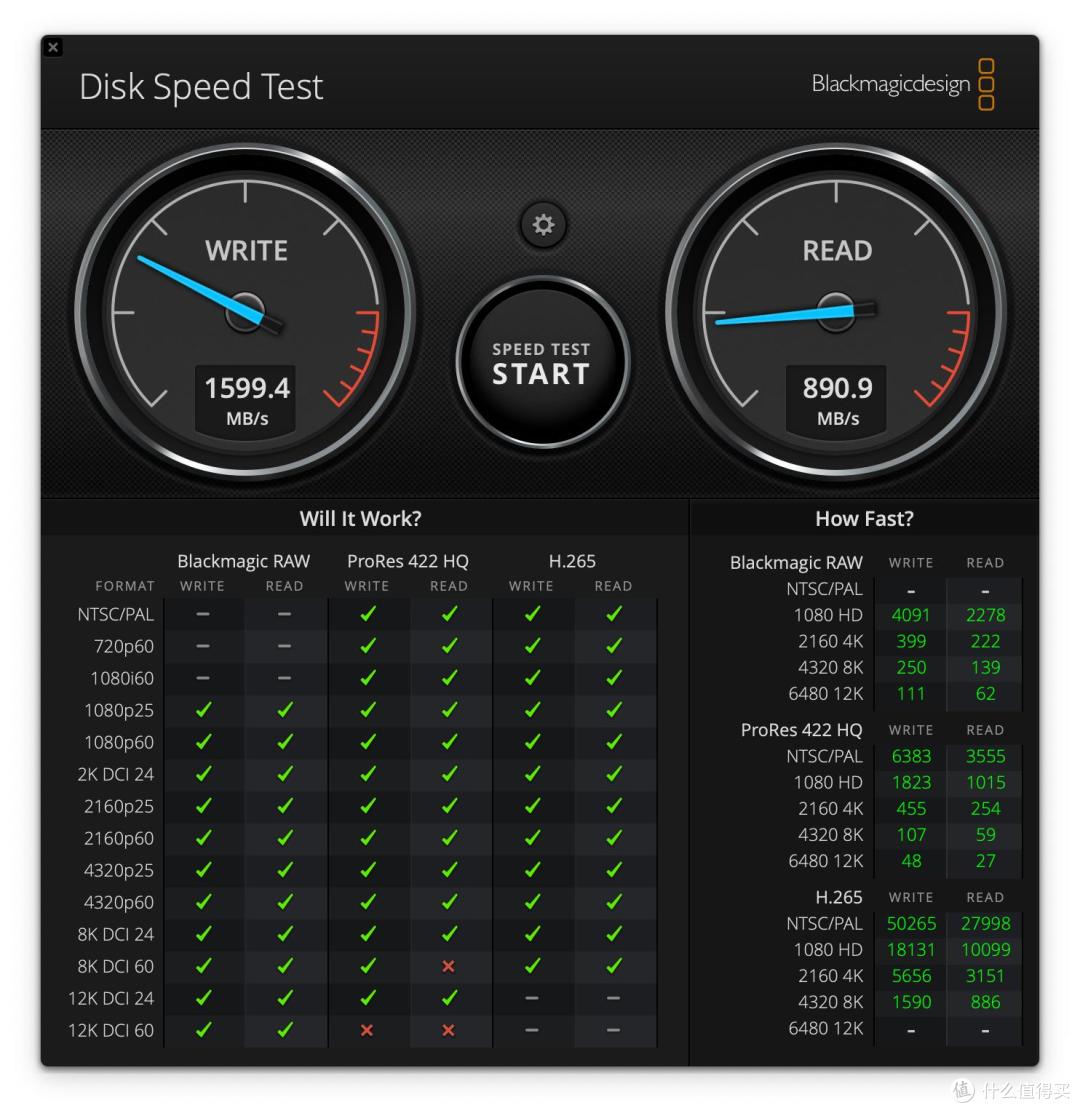Click the H.265 header in Will It Work
Screen dimensions: 1080x1113
(572, 561)
